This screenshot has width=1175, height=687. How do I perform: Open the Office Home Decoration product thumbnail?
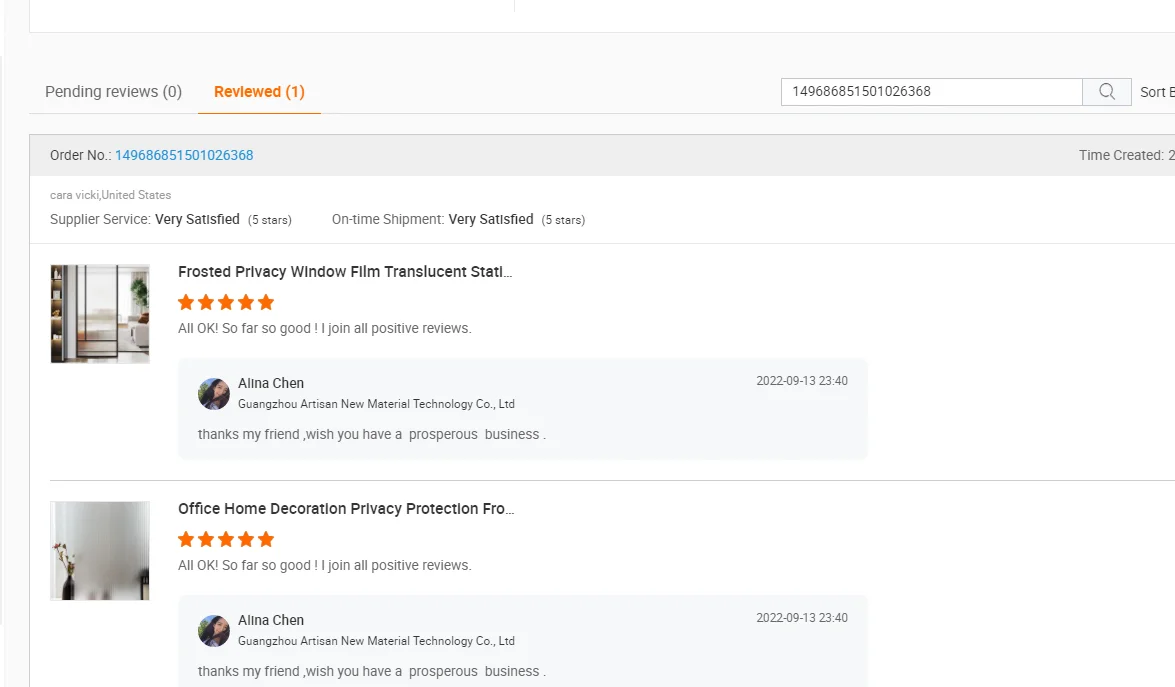point(100,551)
